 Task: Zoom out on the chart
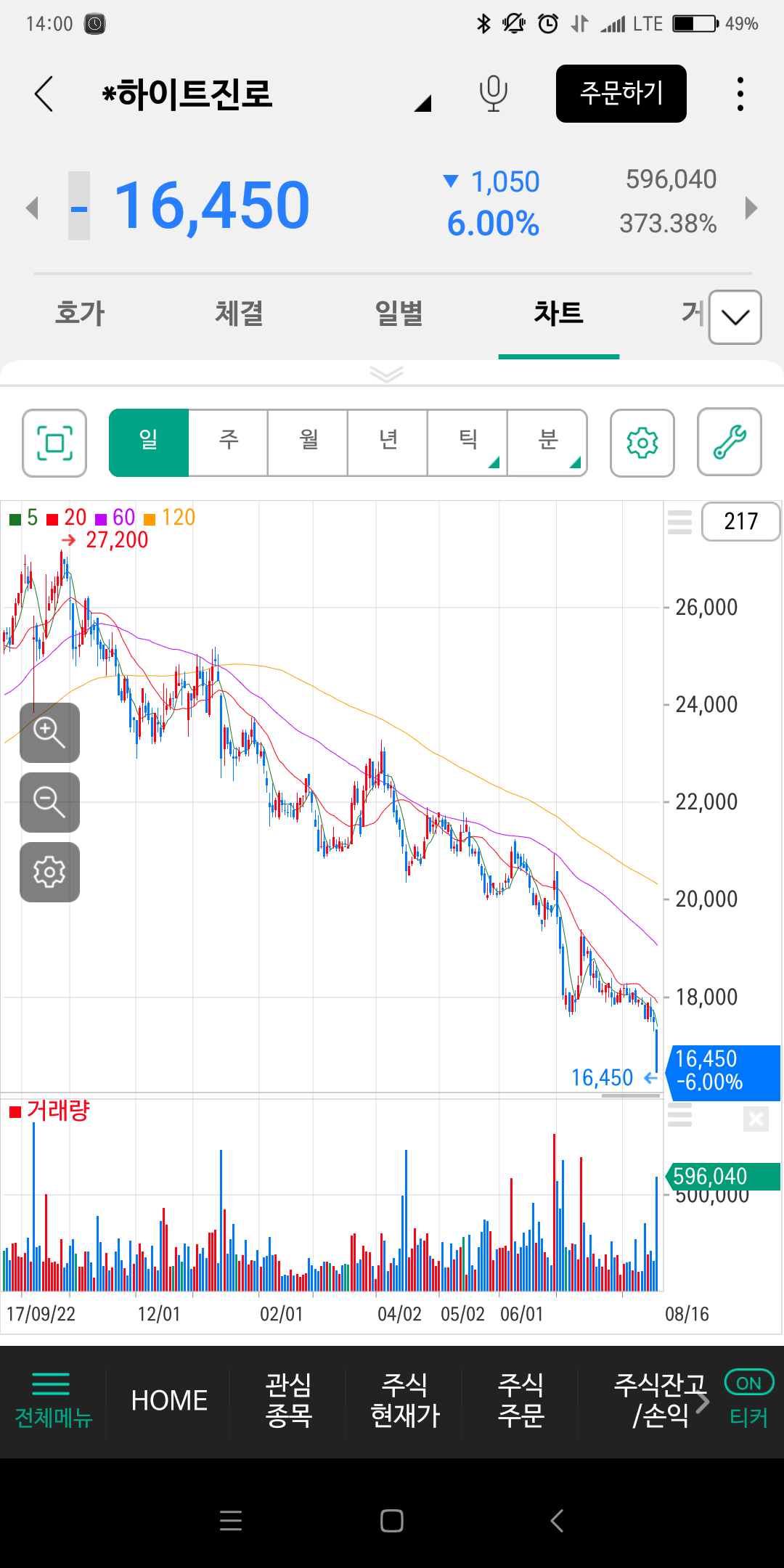[49, 802]
